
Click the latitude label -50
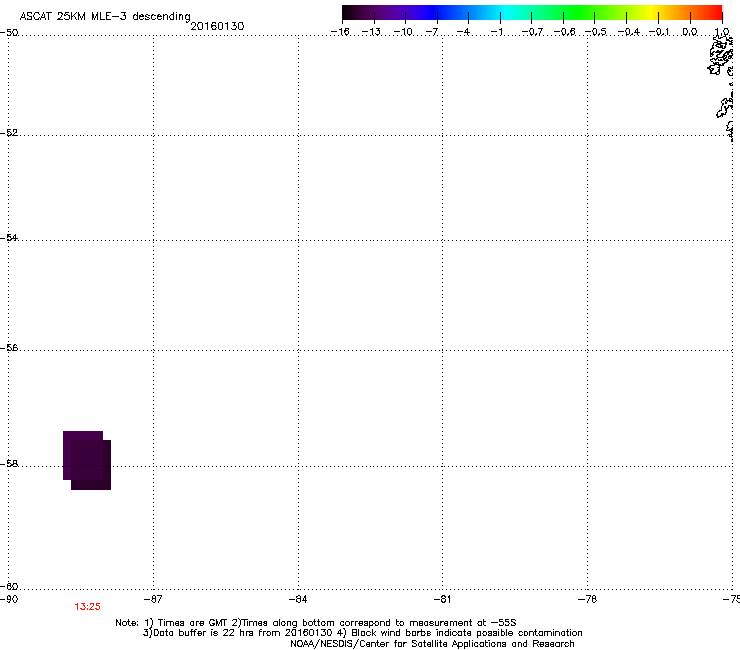coord(9,33)
